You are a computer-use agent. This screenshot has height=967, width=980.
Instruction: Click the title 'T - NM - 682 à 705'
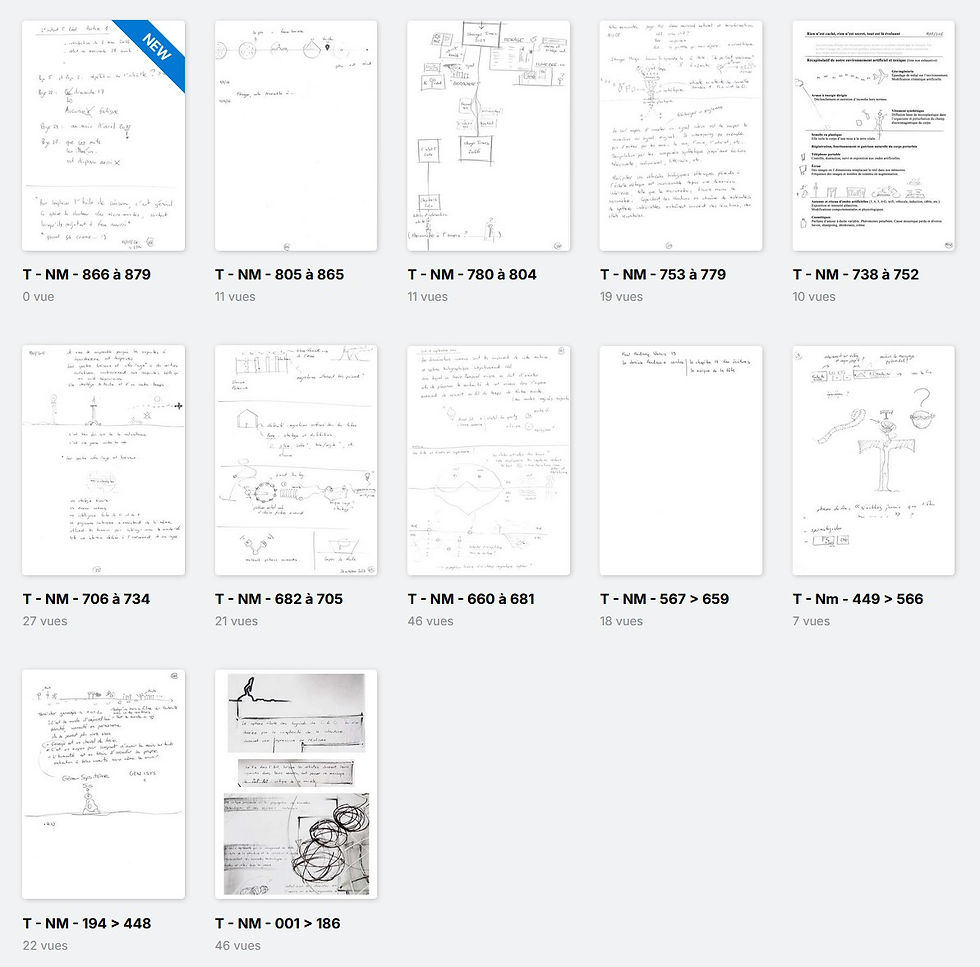279,599
